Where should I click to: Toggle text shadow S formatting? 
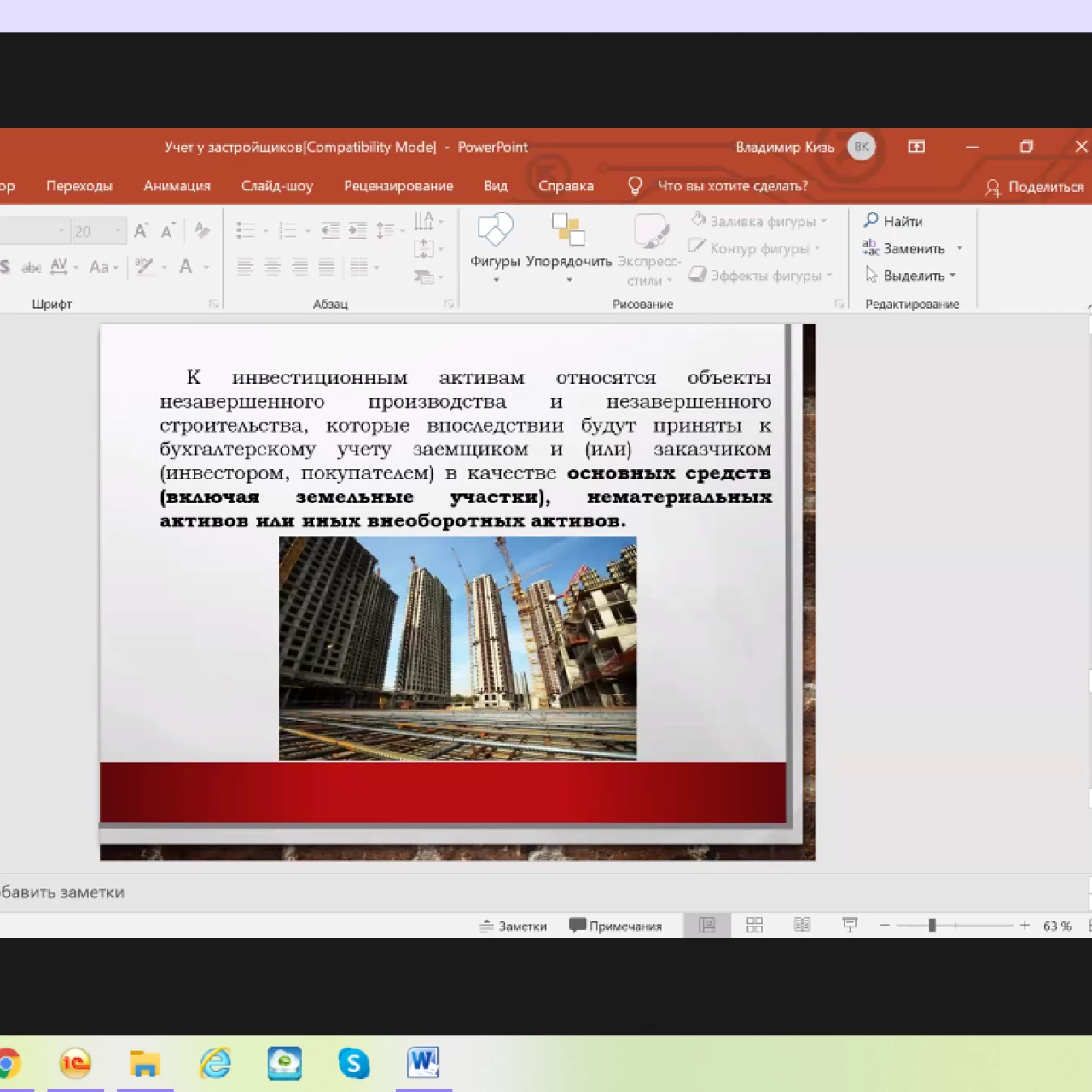(6, 267)
